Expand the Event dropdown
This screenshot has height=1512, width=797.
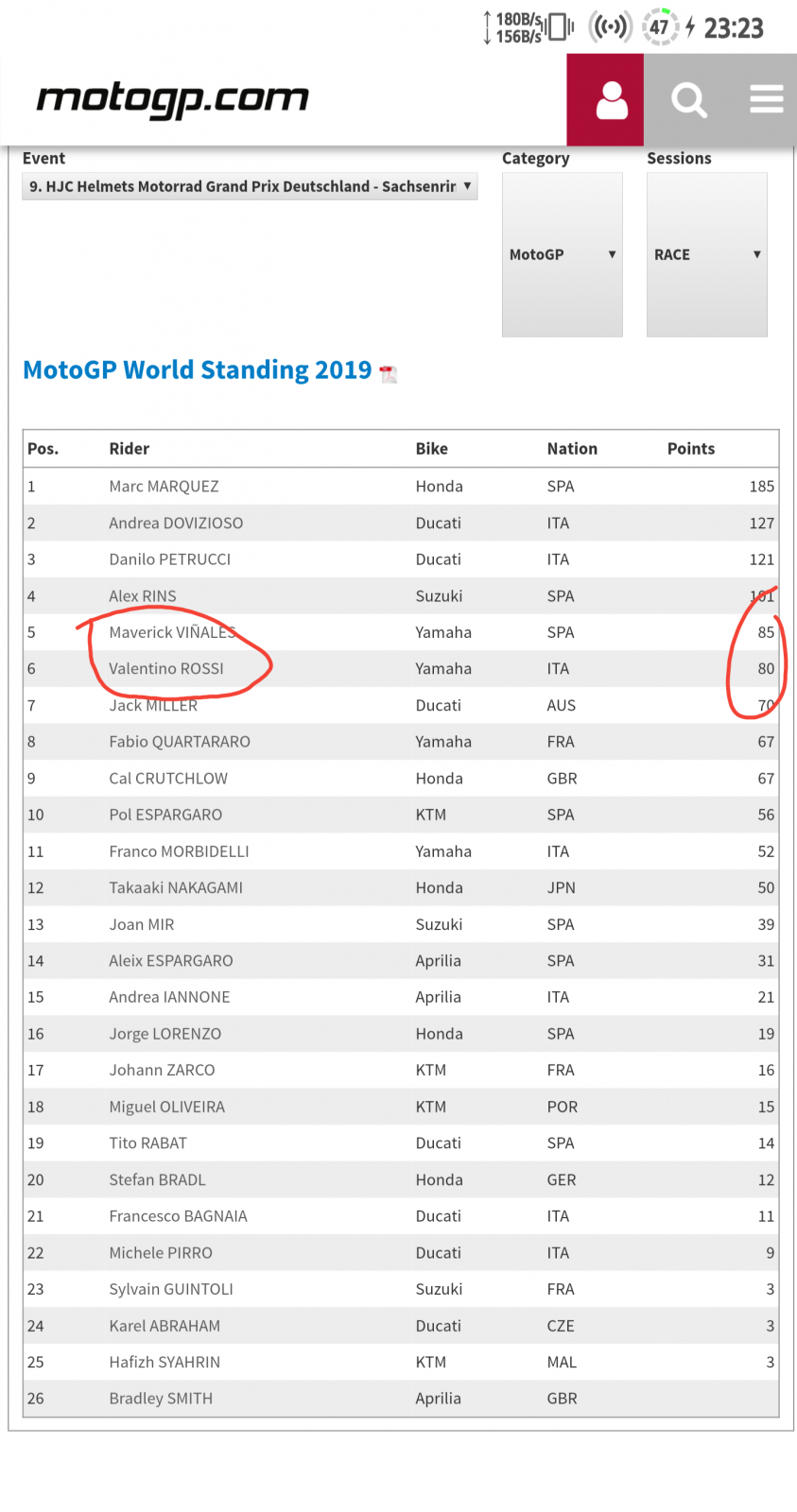tap(250, 186)
